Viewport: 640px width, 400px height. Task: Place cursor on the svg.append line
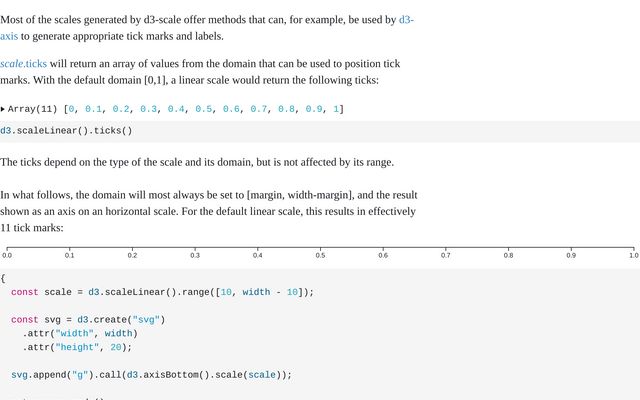point(151,375)
